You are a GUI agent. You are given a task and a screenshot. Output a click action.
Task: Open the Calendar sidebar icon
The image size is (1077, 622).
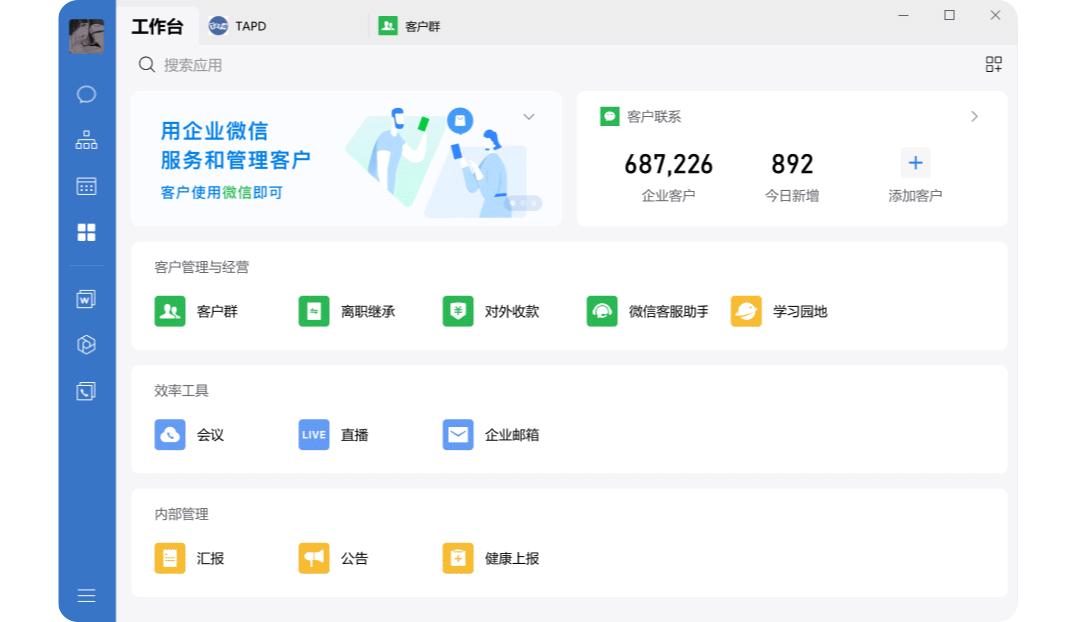pos(86,186)
